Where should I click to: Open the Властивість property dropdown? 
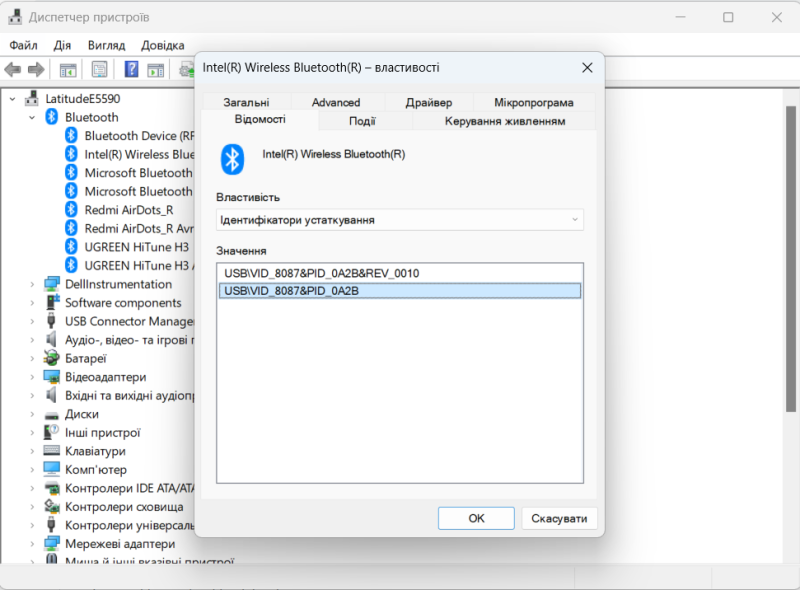(399, 219)
